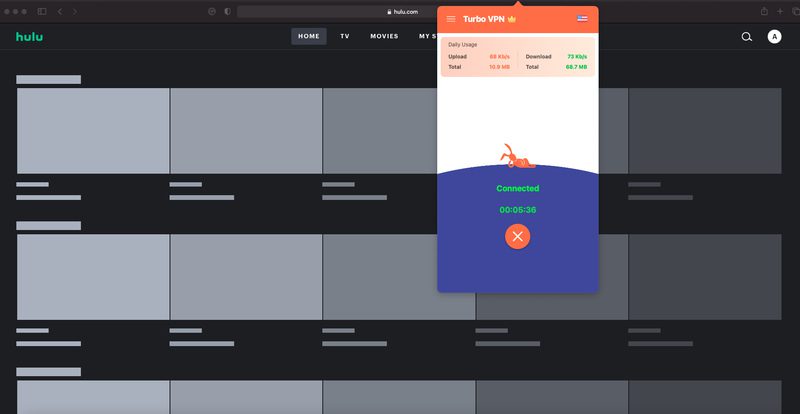
Task: Open second placeholder thumbnail in second row
Action: 246,277
